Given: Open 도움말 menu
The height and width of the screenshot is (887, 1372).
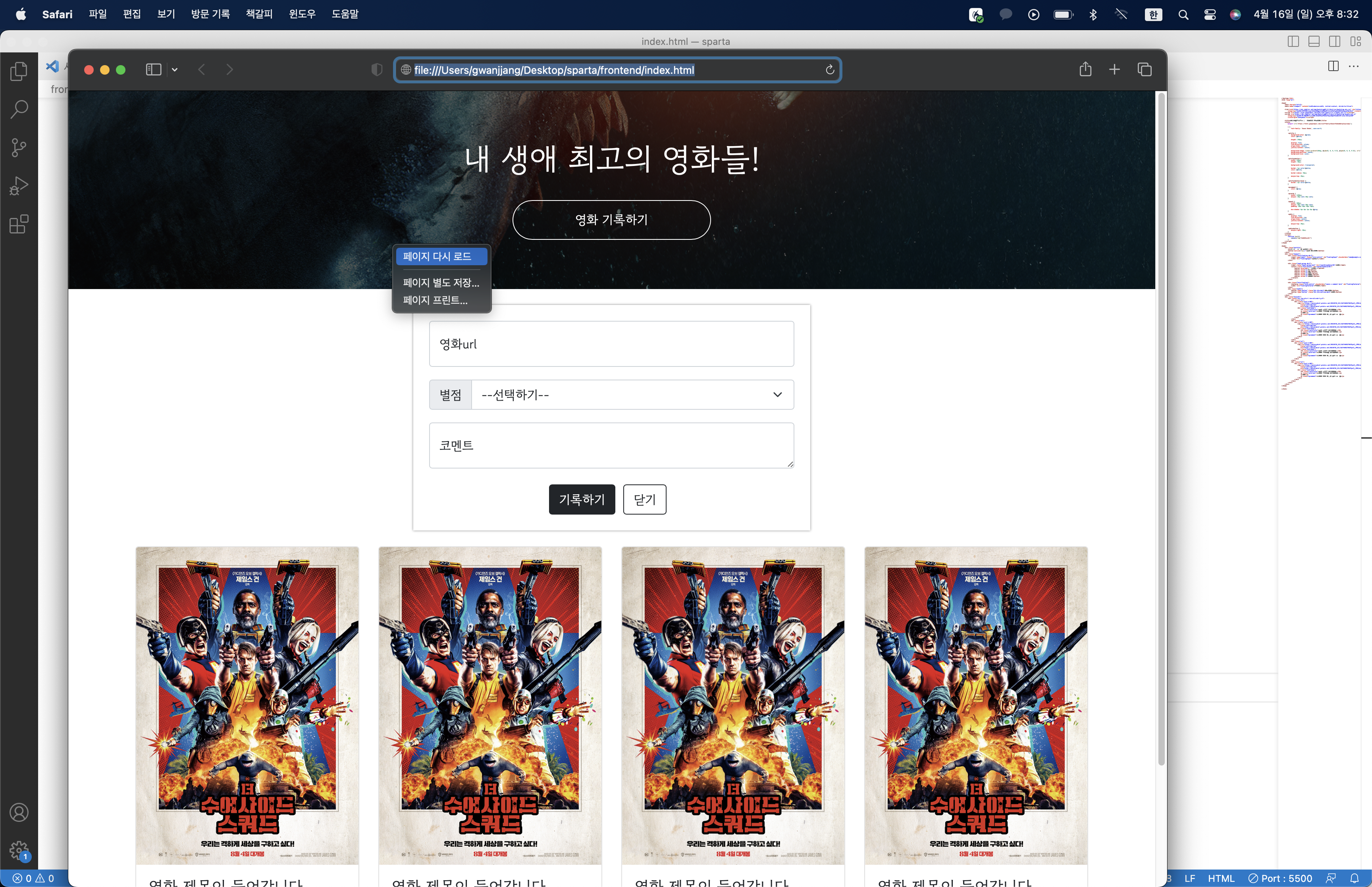Looking at the screenshot, I should (x=345, y=14).
